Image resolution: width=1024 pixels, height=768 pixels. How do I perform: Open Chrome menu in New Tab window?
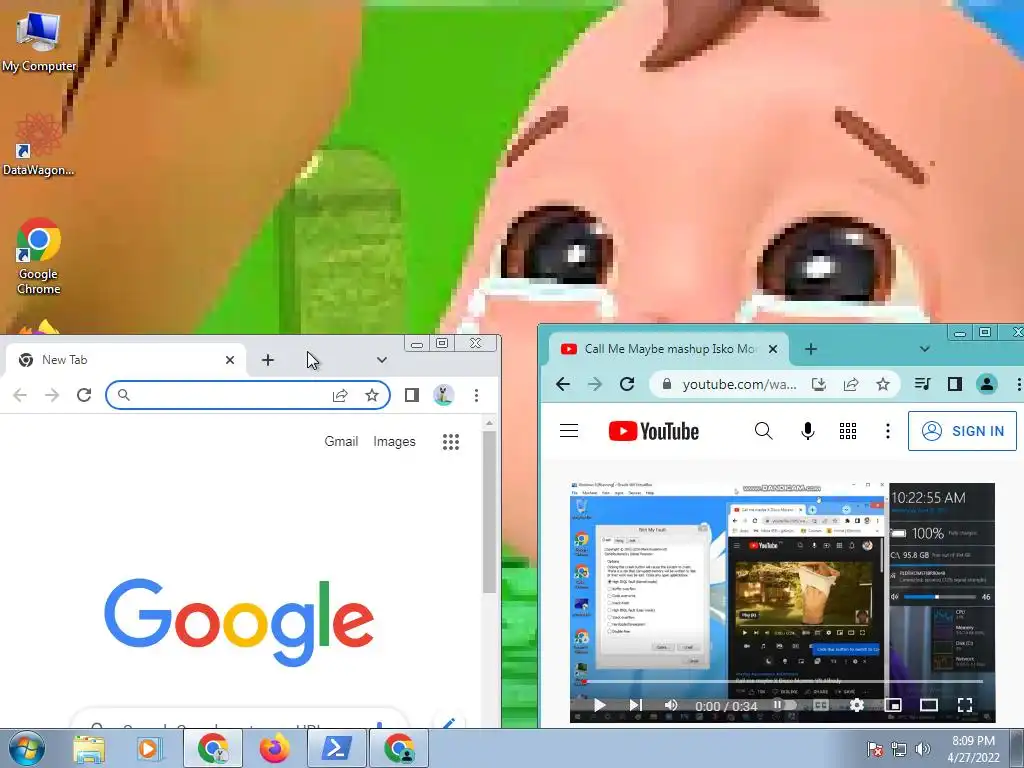[476, 395]
